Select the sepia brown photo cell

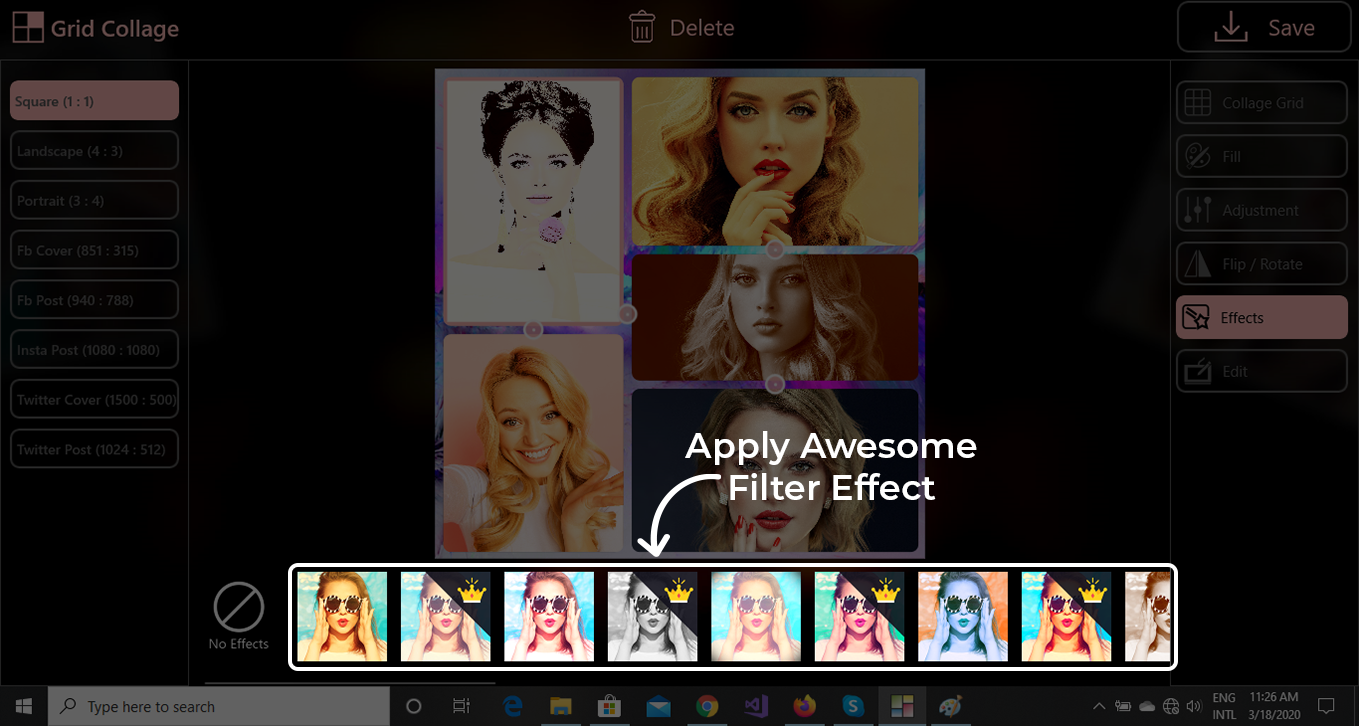[775, 317]
